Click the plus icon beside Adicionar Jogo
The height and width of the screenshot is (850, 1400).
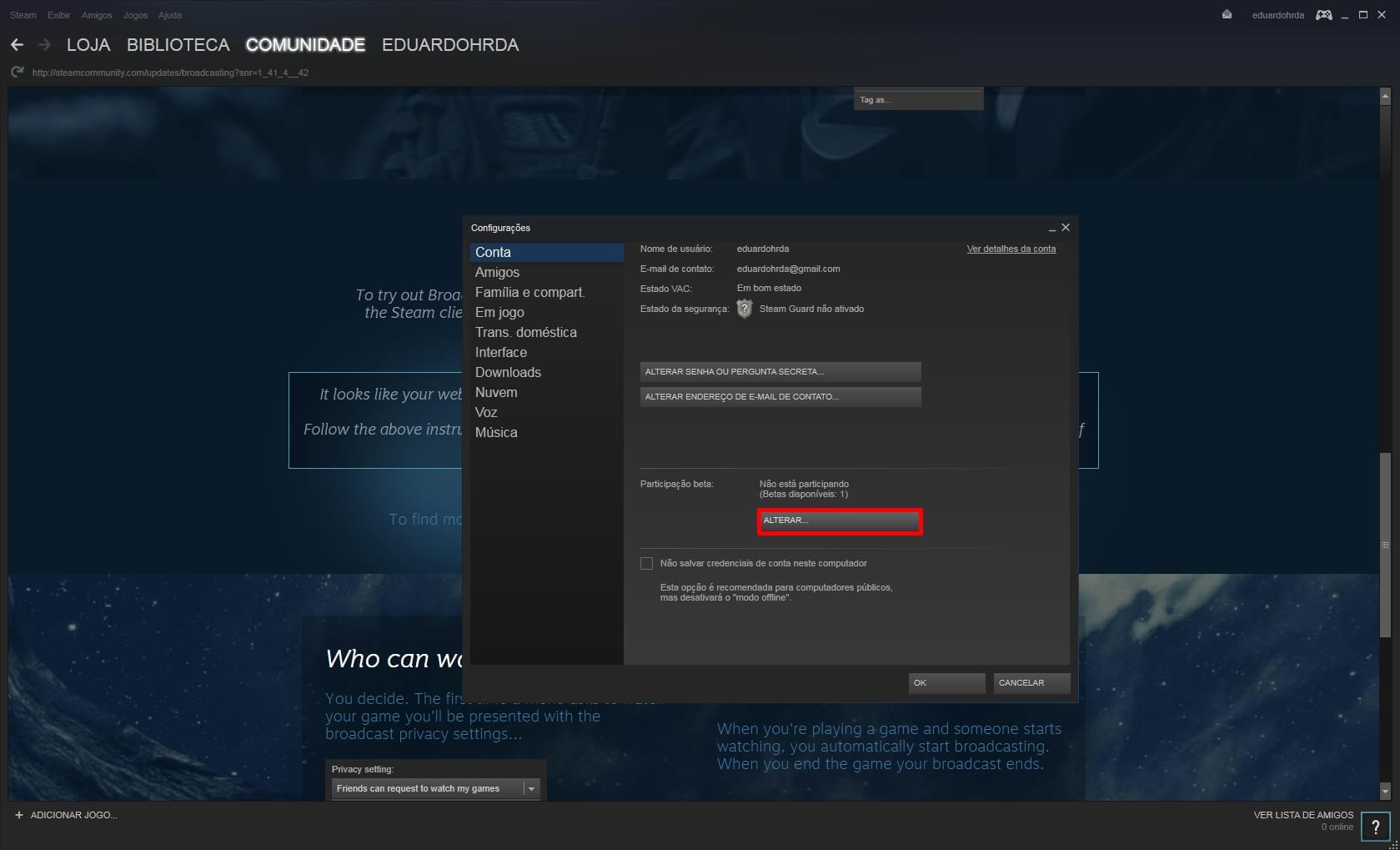click(19, 815)
